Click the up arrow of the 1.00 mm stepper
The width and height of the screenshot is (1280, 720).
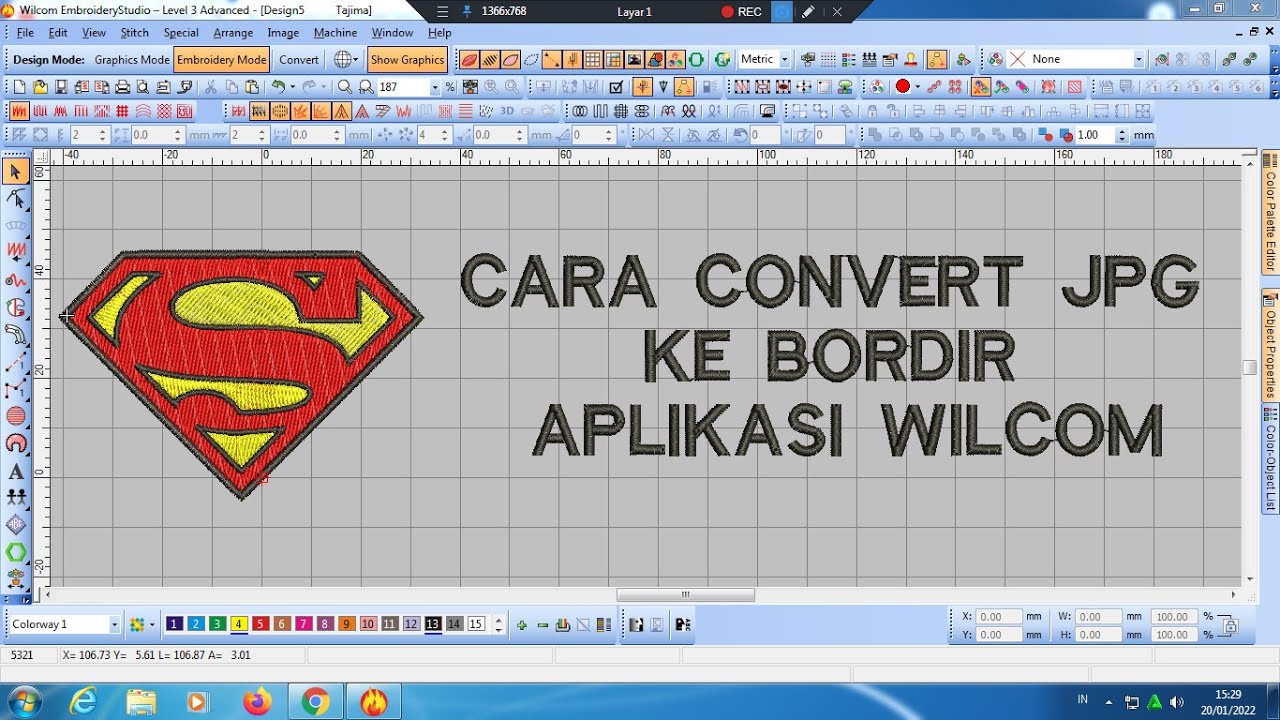click(1122, 131)
